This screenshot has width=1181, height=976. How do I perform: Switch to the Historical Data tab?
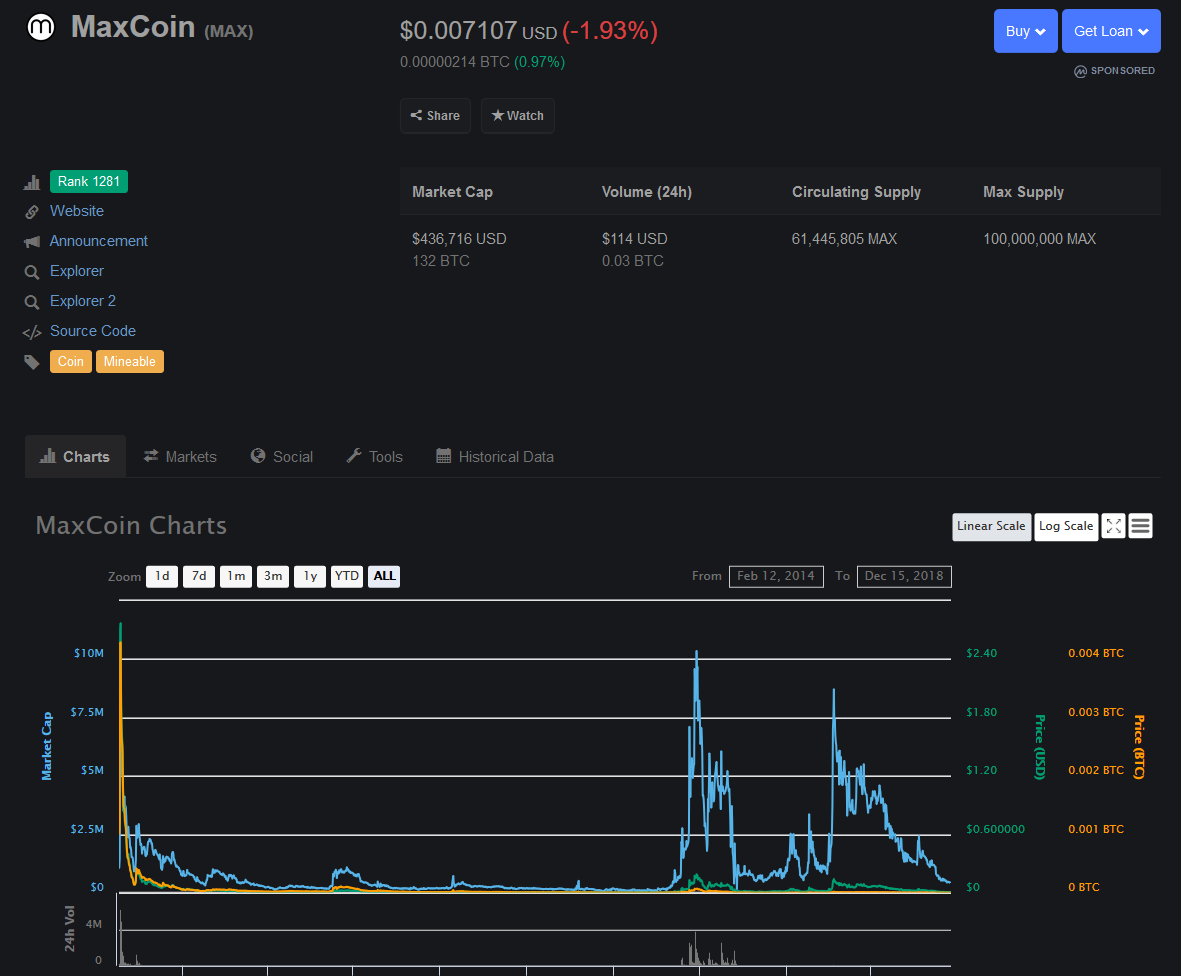pyautogui.click(x=495, y=456)
